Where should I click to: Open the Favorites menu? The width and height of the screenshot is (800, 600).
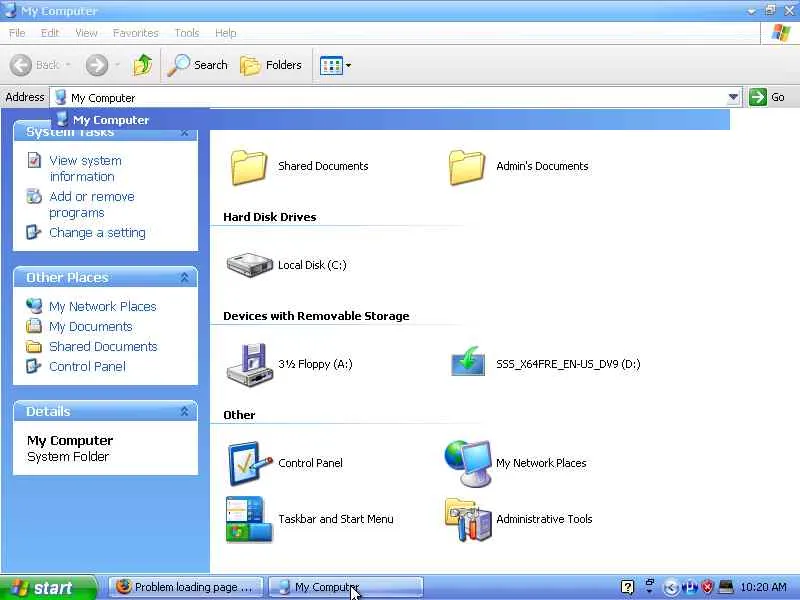[136, 33]
